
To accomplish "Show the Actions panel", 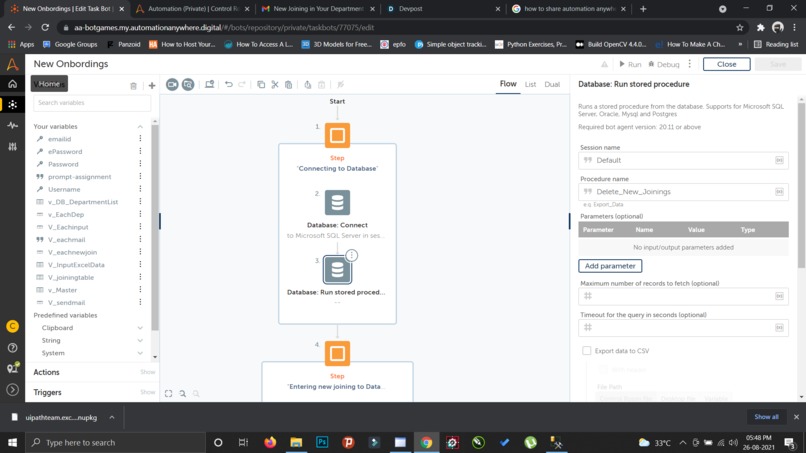I will tap(148, 372).
